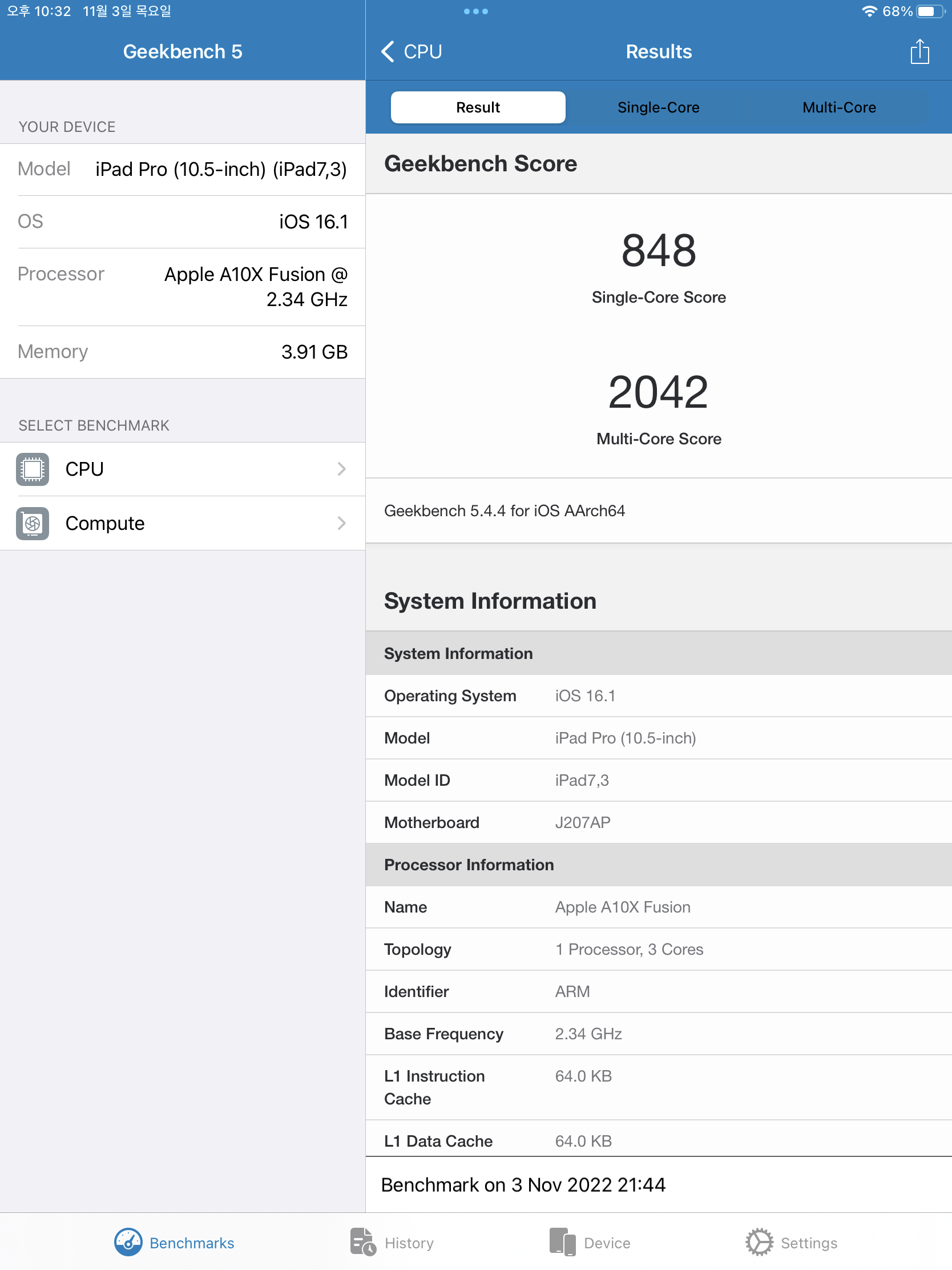The width and height of the screenshot is (952, 1270).
Task: Tap the CPU back button label
Action: [x=423, y=51]
